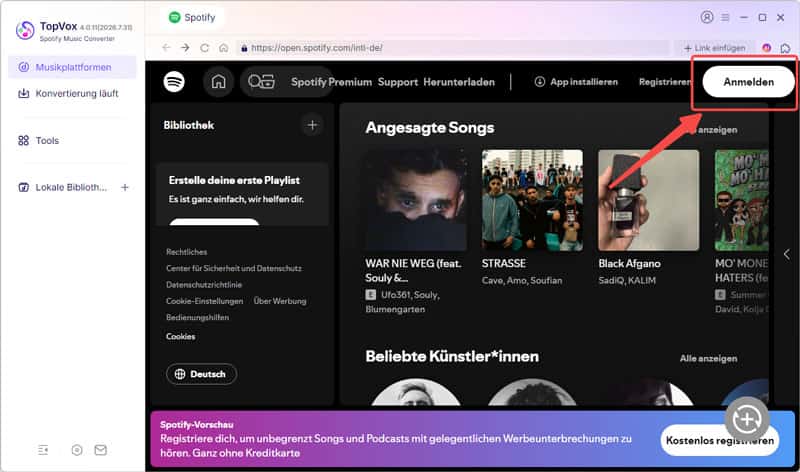Open the Spotify Premium link
This screenshot has height=472, width=800.
click(331, 82)
